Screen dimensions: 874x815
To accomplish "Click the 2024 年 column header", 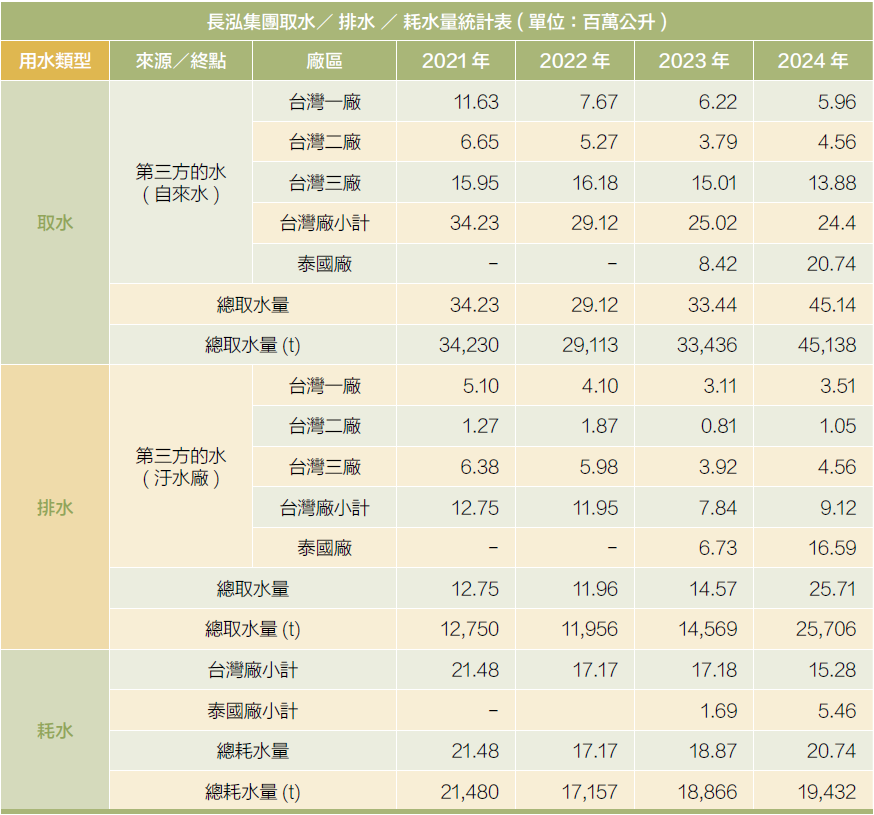I will click(x=813, y=61).
